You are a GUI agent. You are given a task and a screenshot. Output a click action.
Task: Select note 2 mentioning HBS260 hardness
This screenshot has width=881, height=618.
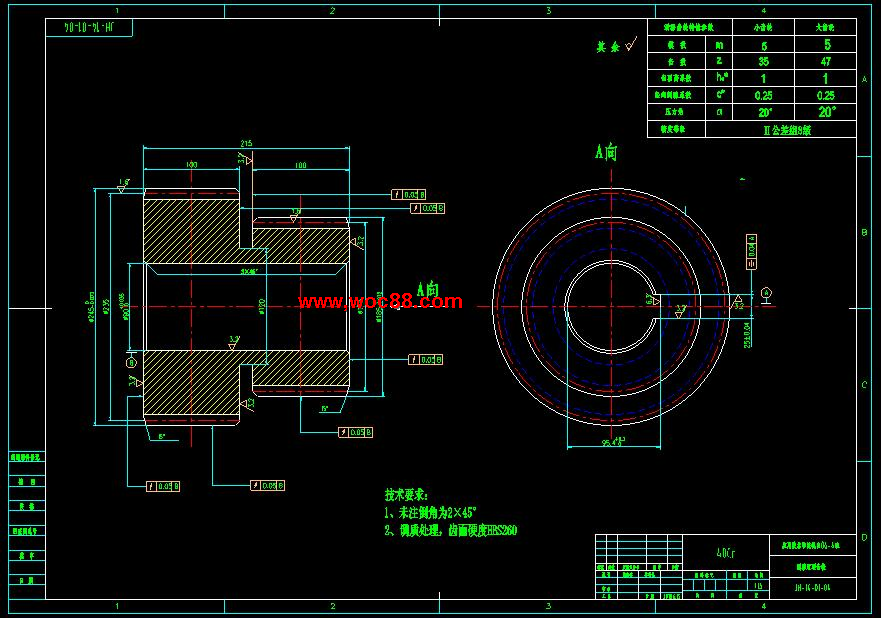coord(451,530)
